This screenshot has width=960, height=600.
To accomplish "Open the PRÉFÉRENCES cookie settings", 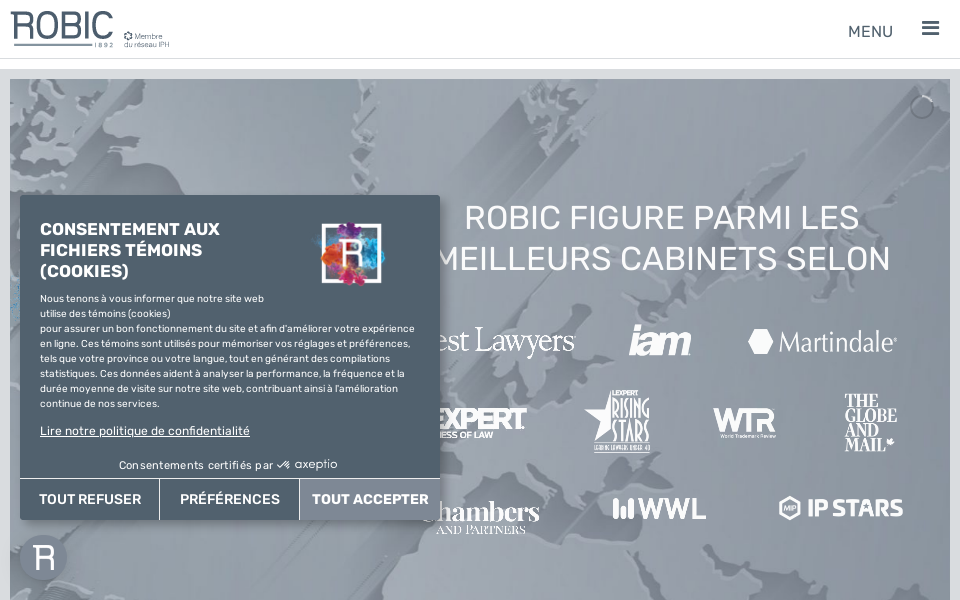I will (x=229, y=499).
